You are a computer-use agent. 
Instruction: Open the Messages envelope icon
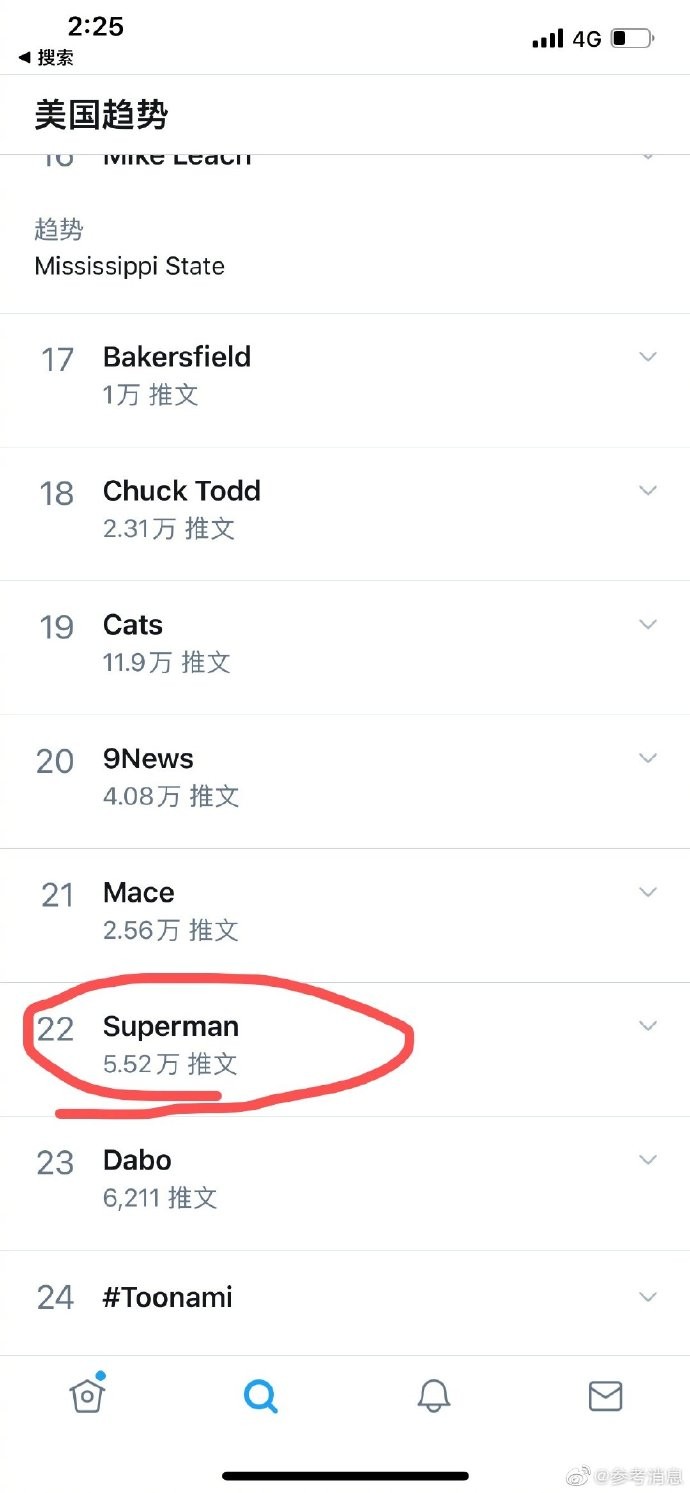(605, 1396)
